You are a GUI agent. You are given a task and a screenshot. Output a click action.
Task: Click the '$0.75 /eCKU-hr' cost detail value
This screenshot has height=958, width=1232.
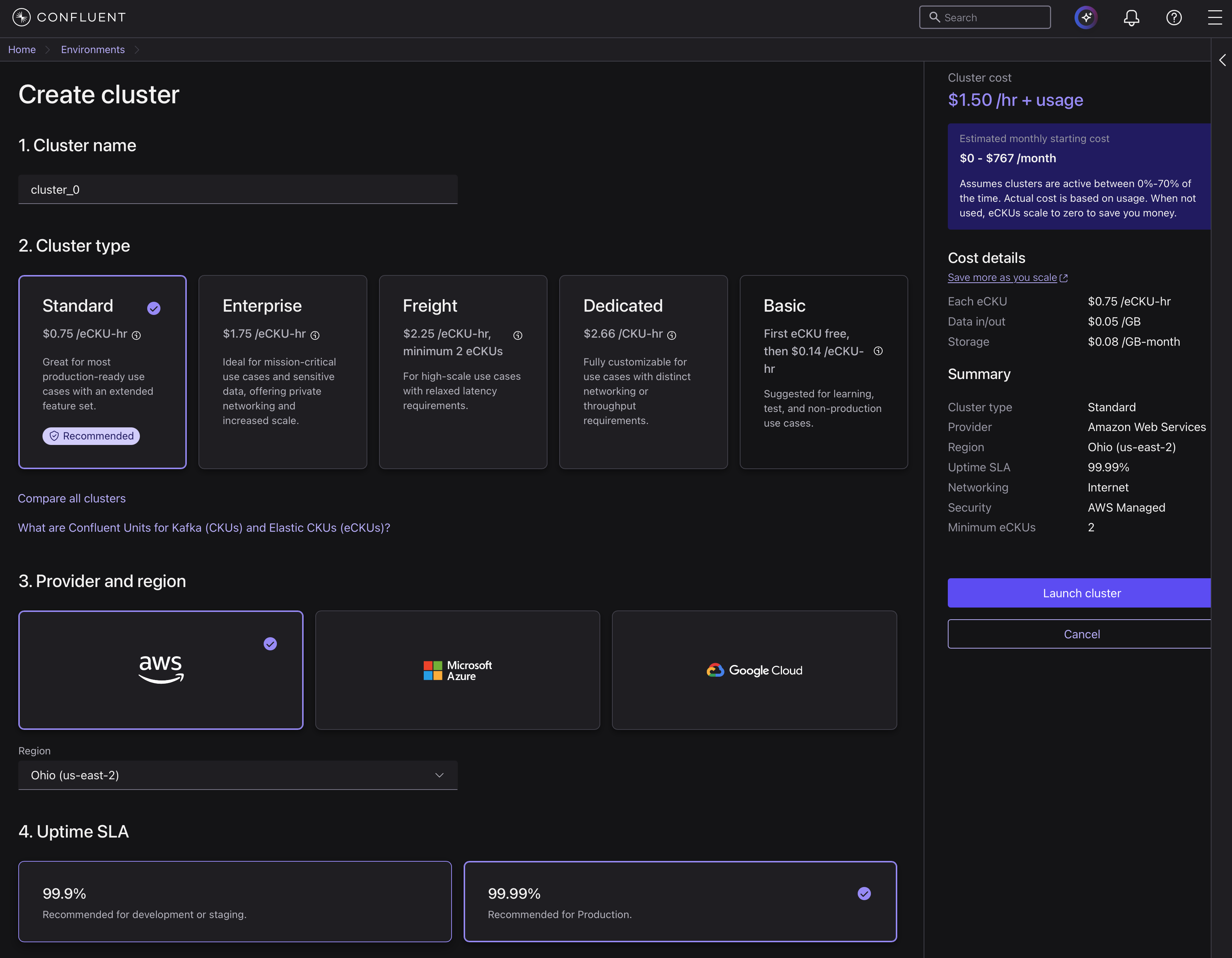click(1129, 301)
